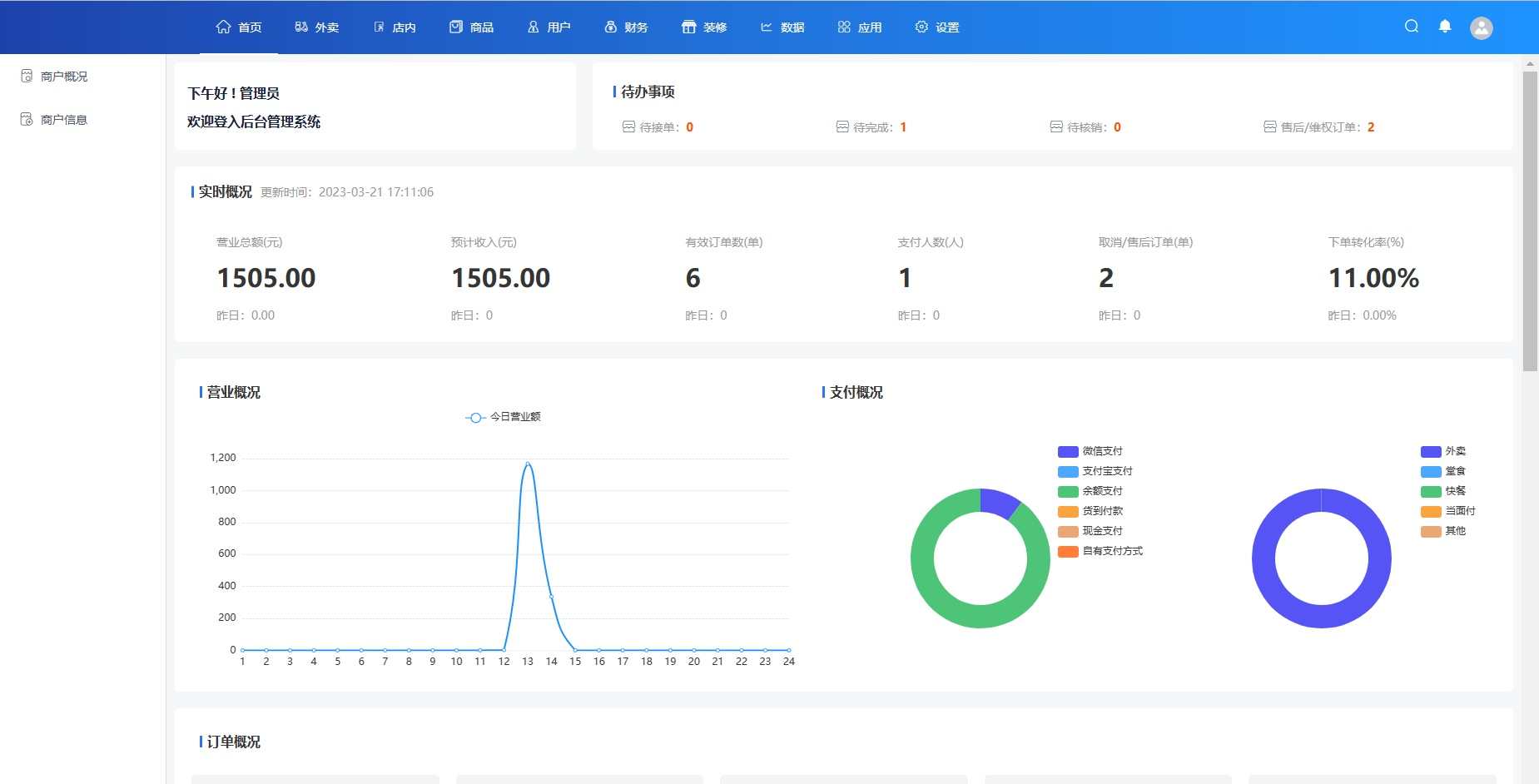Click the 商户信息 sidebar icon
1539x784 pixels.
[27, 119]
